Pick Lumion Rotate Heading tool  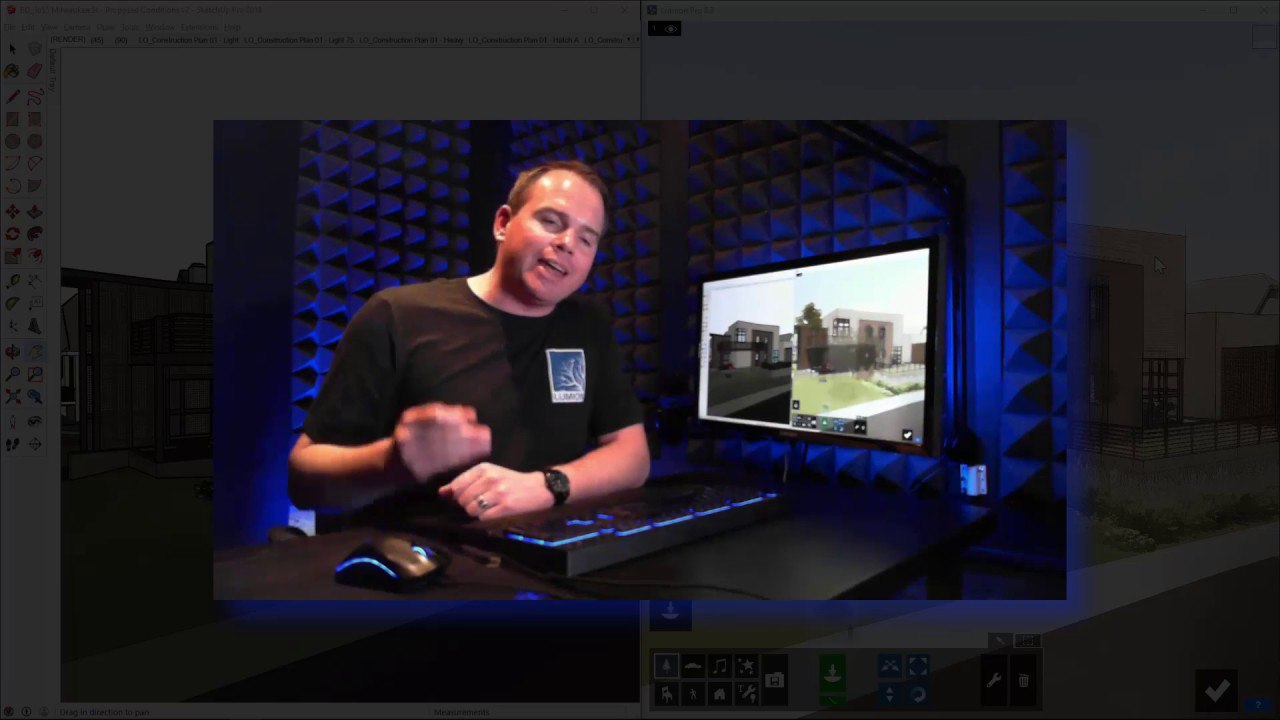click(x=918, y=693)
